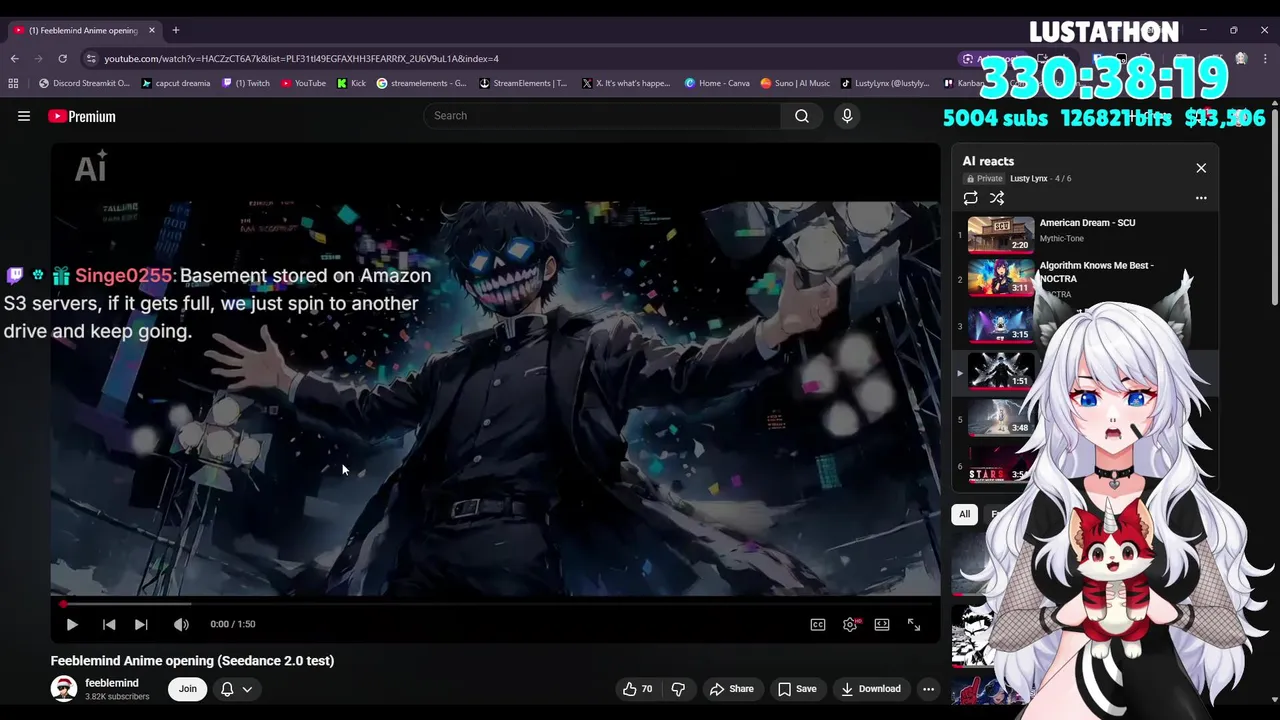Screen dimensions: 1280x720
Task: Open Suno AI Music bookmark
Action: pyautogui.click(x=795, y=83)
